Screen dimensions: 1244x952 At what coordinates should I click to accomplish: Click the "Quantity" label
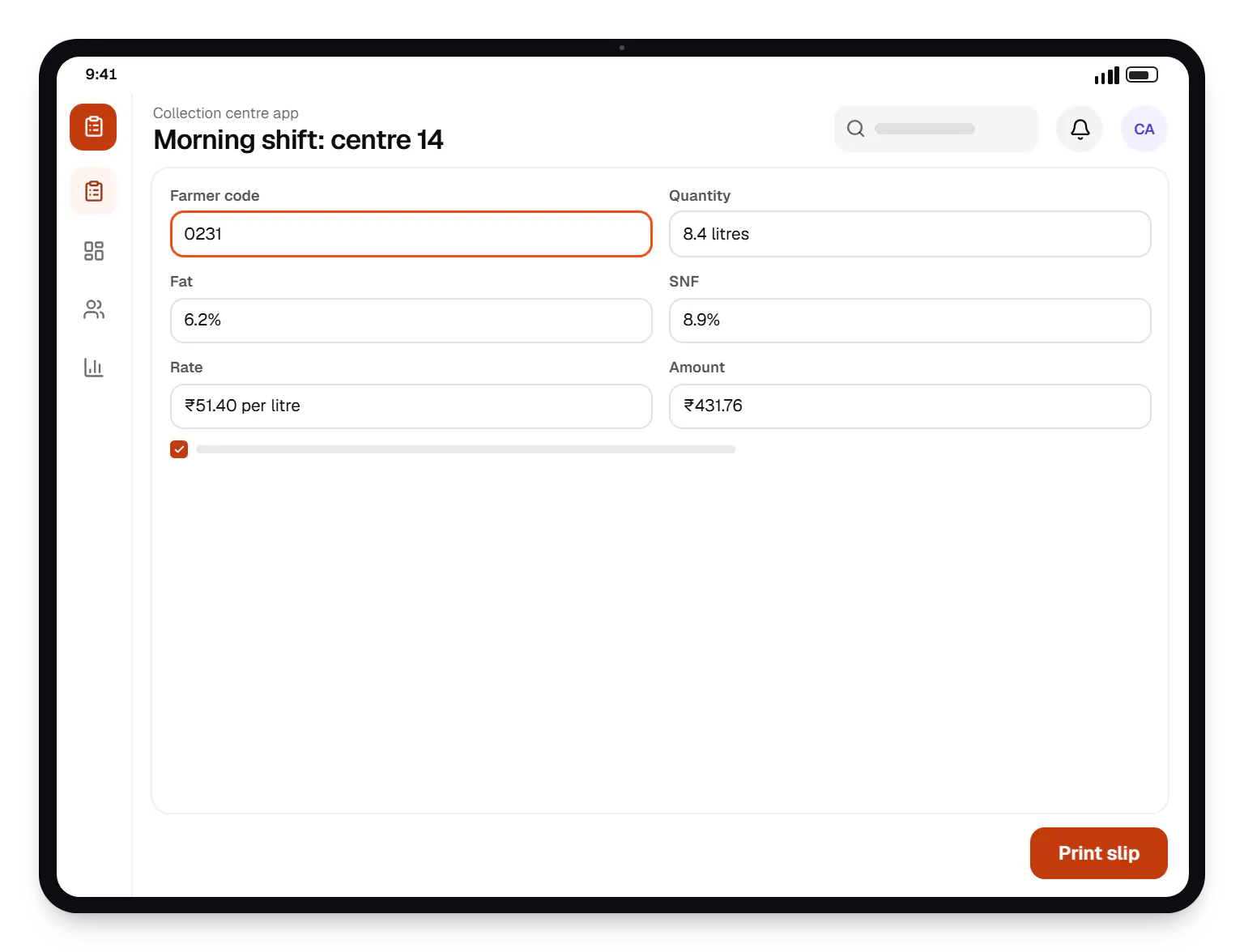coord(700,196)
